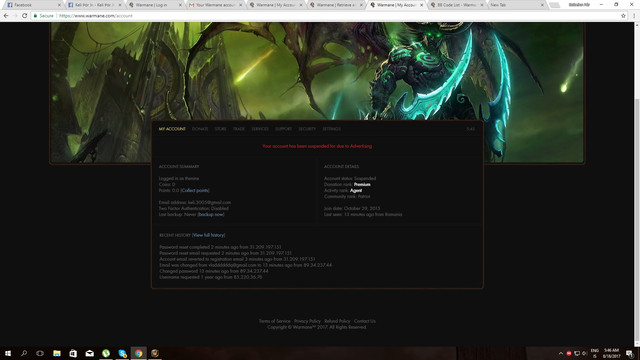Click the red account suspended notice

point(317,146)
